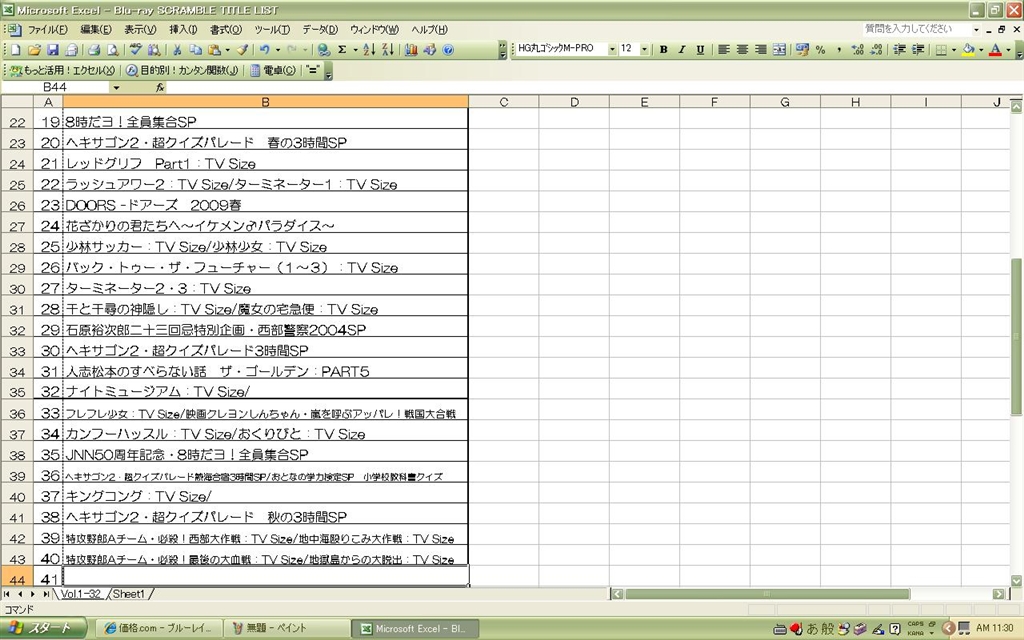Save the workbook with floppy icon
This screenshot has height=640, width=1024.
coord(53,50)
